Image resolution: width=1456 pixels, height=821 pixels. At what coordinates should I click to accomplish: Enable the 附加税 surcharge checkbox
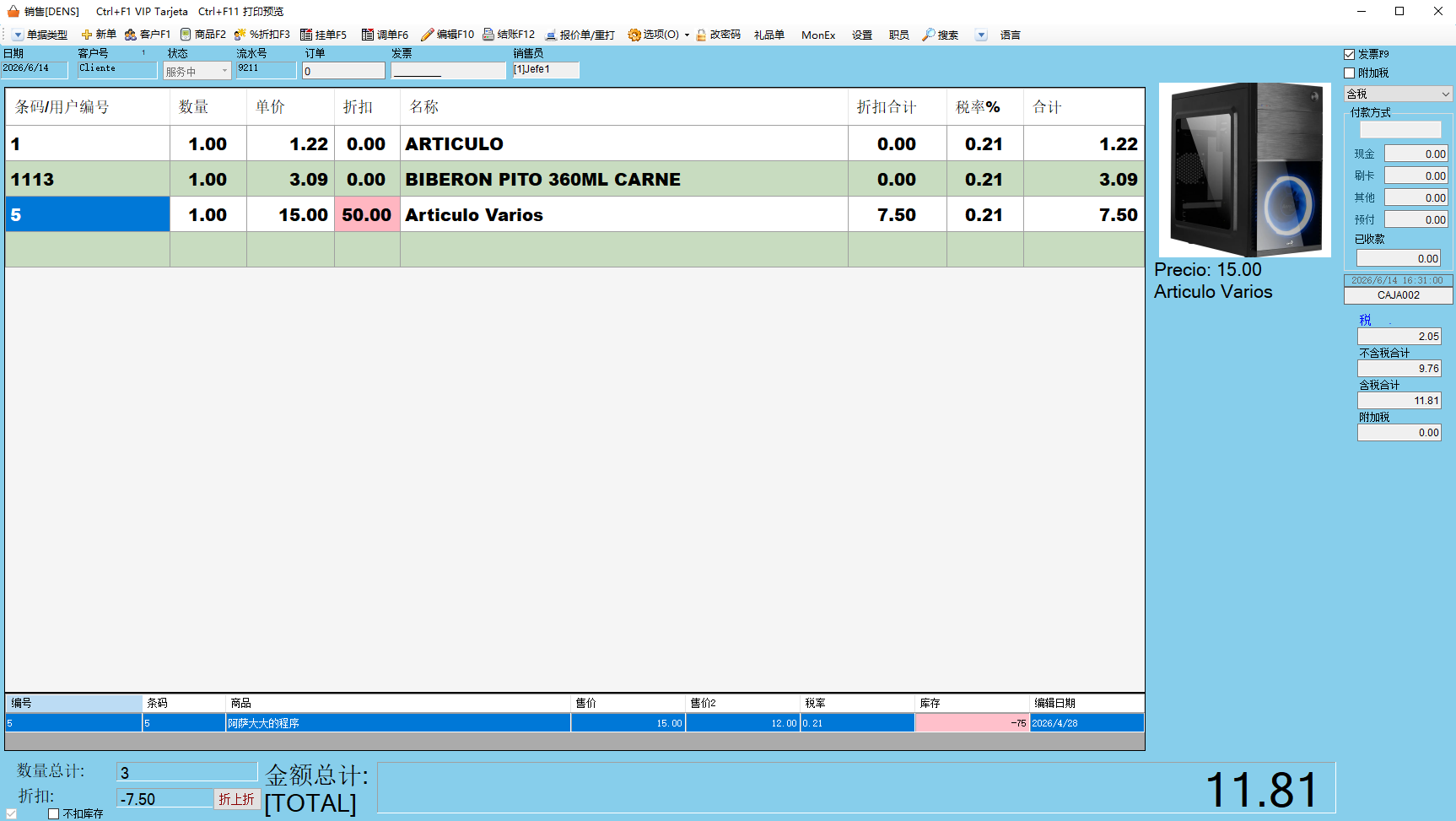(x=1349, y=73)
